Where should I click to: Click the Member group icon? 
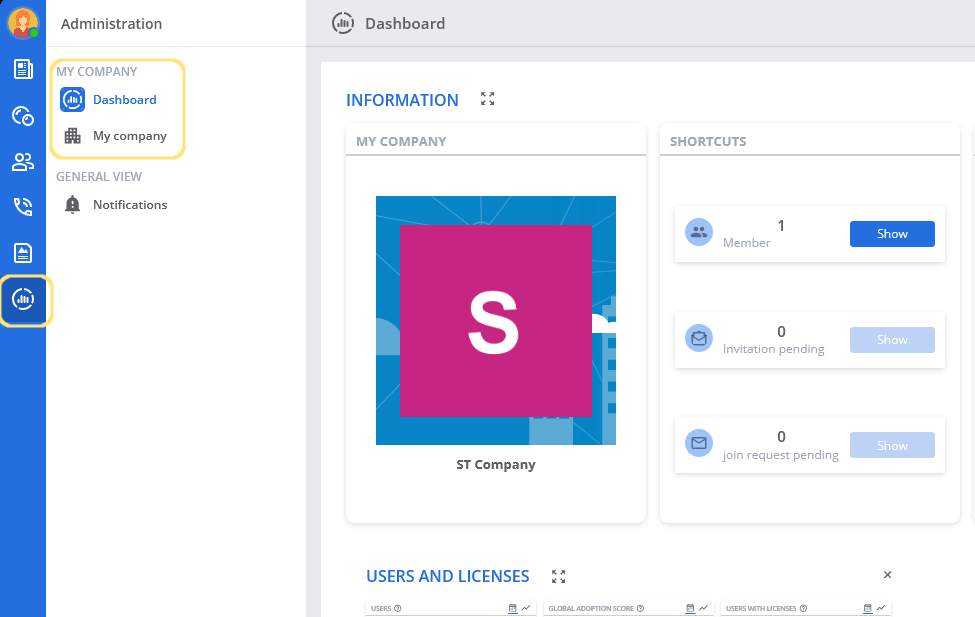(699, 233)
